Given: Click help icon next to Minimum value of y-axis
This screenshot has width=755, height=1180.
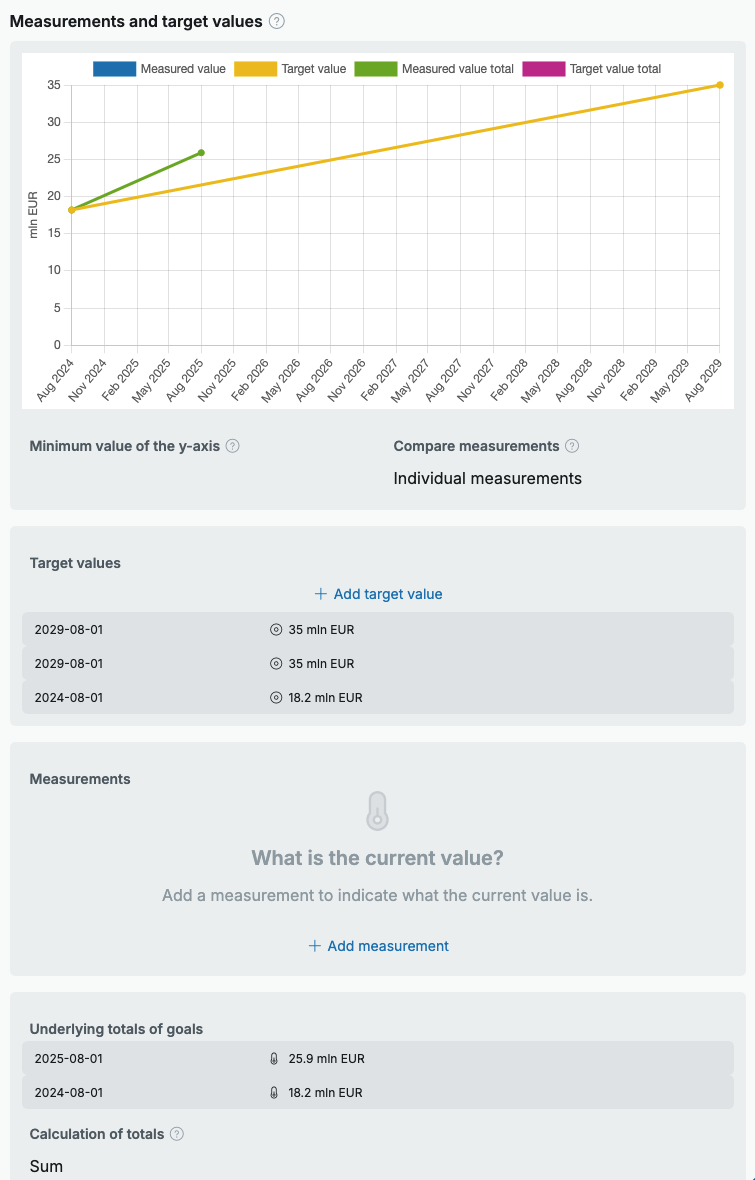Looking at the screenshot, I should pos(233,446).
